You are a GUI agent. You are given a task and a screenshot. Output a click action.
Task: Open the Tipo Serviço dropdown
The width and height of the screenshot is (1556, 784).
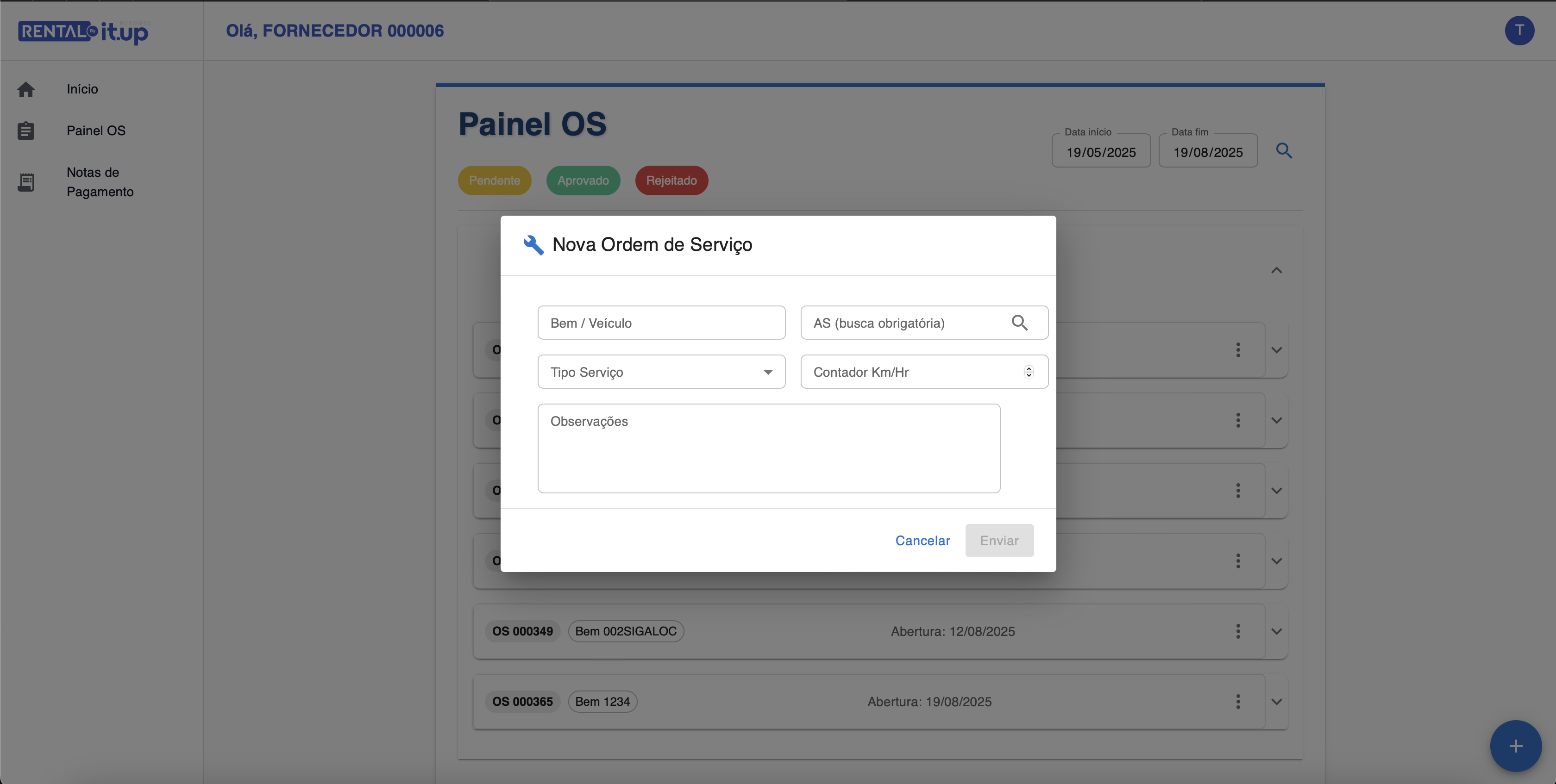(x=661, y=372)
